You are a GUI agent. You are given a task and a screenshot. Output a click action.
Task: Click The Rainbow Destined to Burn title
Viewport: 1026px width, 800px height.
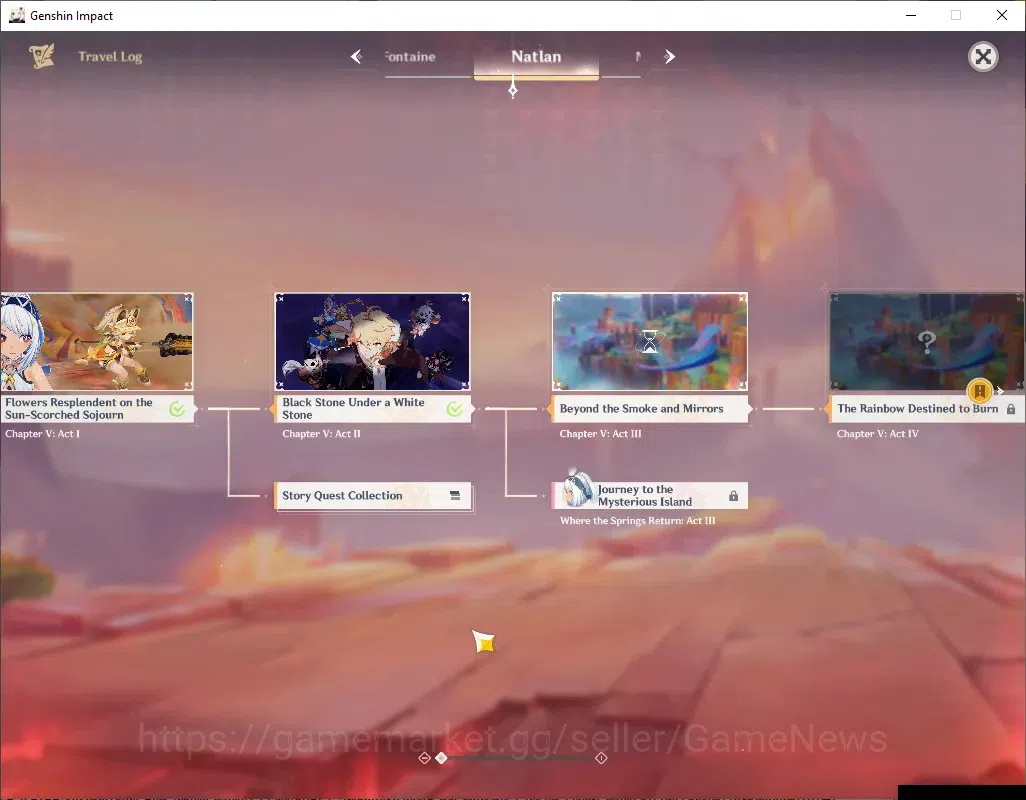(917, 409)
